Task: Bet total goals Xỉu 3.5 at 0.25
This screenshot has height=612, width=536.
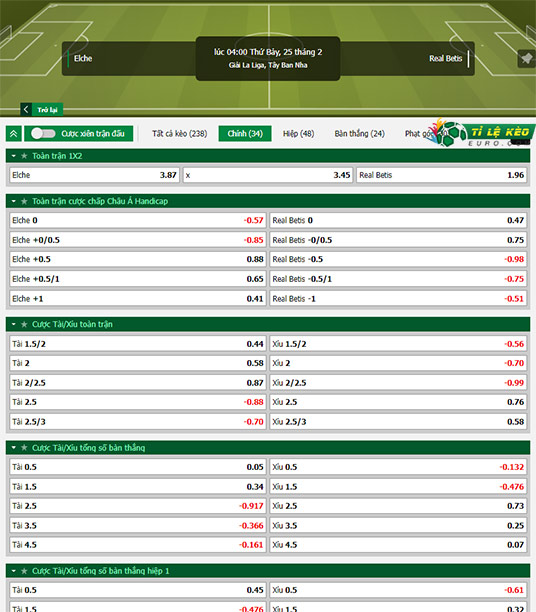Action: 398,525
